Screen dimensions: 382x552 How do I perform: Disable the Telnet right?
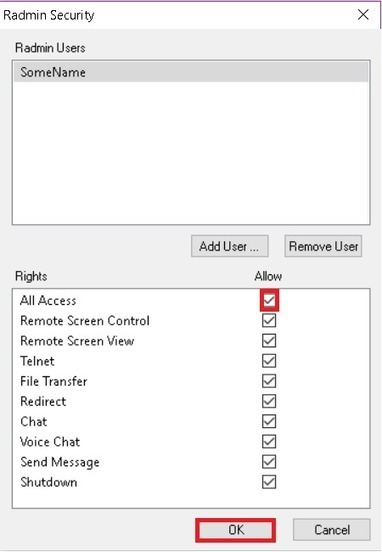pyautogui.click(x=269, y=361)
